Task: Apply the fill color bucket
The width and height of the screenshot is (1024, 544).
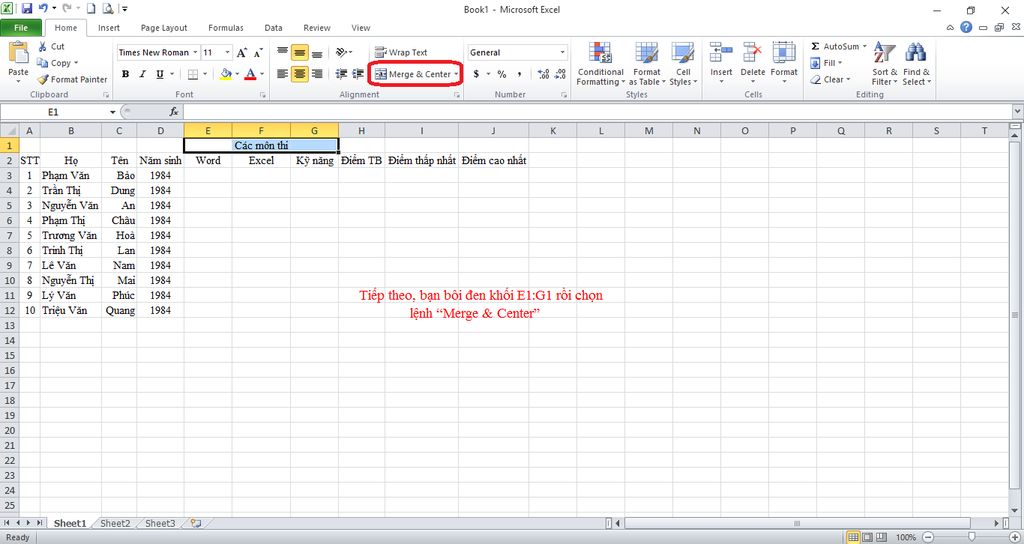Action: point(226,74)
